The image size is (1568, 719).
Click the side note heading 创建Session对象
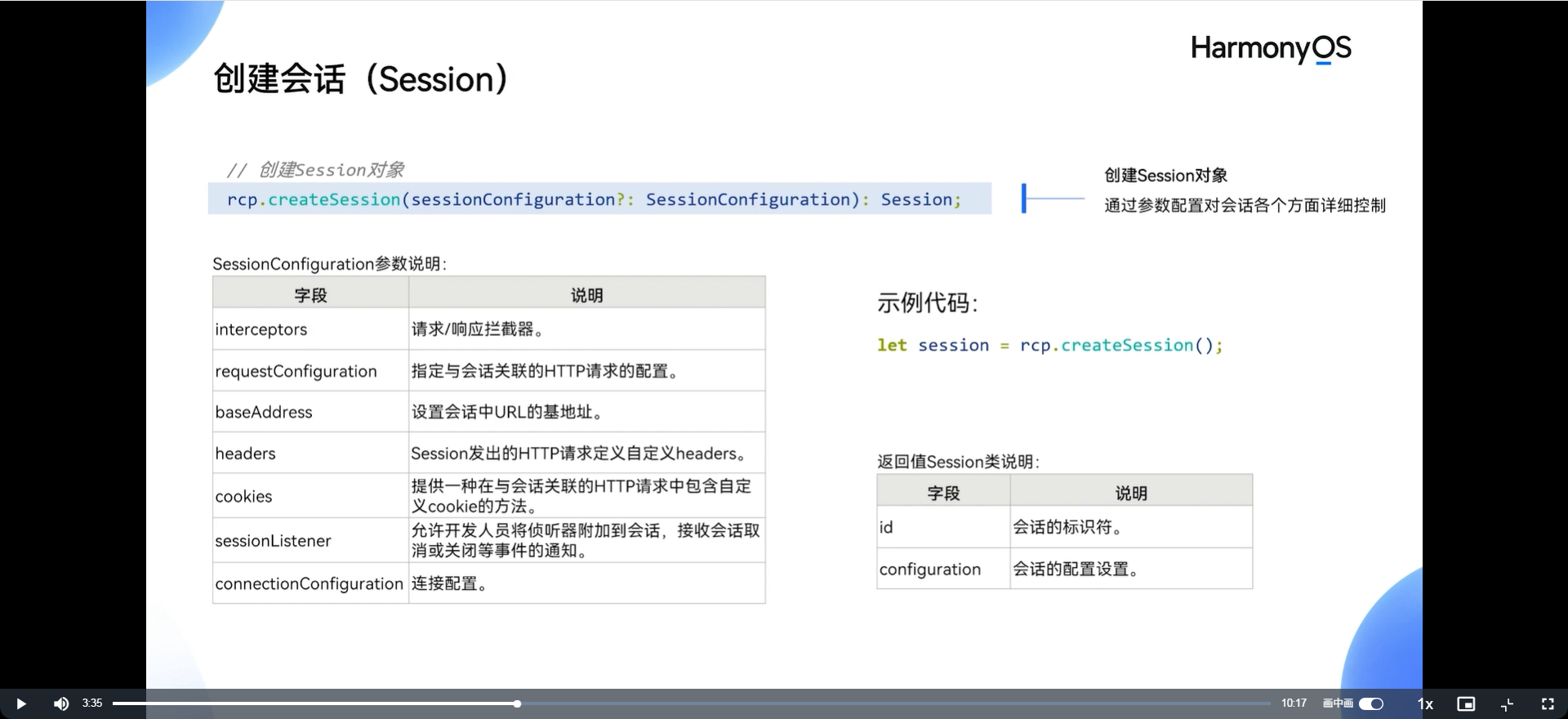1165,176
